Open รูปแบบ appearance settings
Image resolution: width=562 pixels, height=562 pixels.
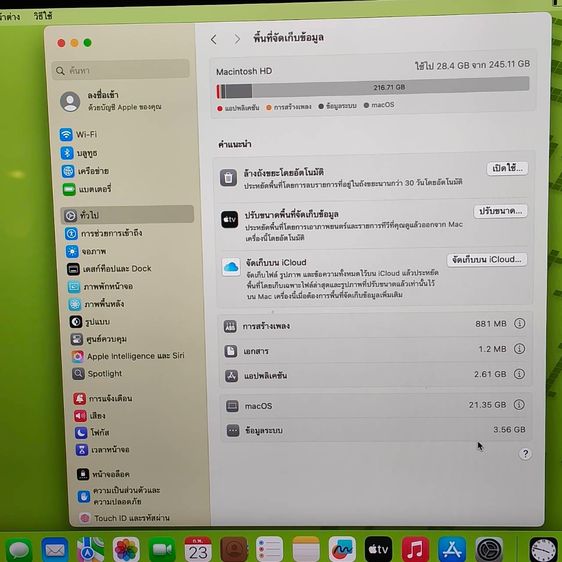pyautogui.click(x=90, y=322)
